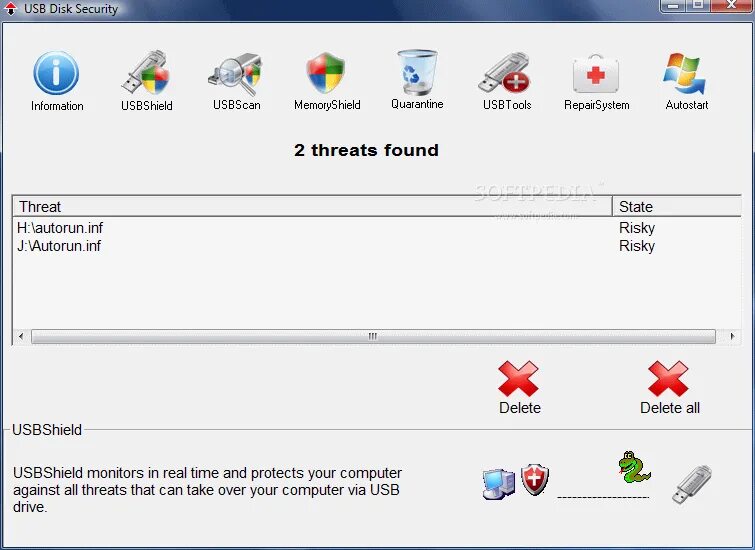The height and width of the screenshot is (550, 755).
Task: Open the MemoryShield section
Action: tap(327, 81)
